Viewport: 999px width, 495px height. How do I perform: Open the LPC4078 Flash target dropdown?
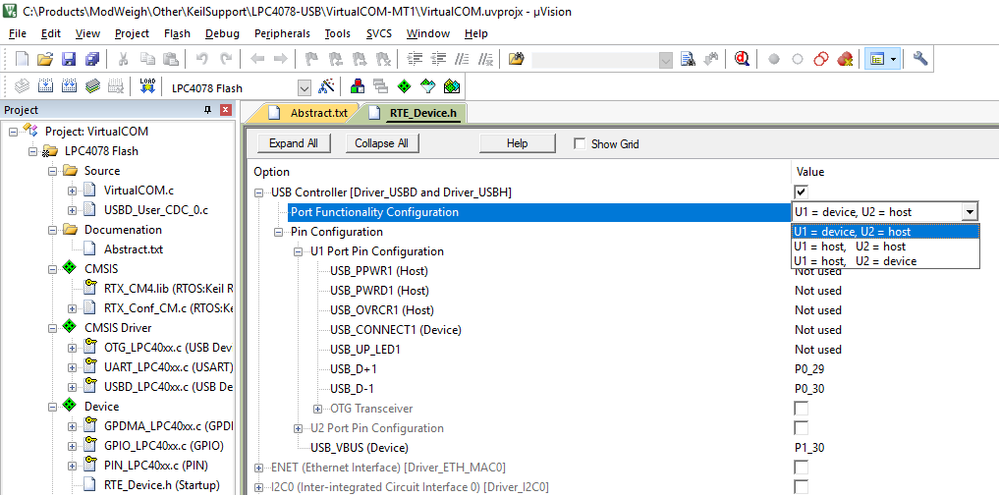pyautogui.click(x=304, y=88)
